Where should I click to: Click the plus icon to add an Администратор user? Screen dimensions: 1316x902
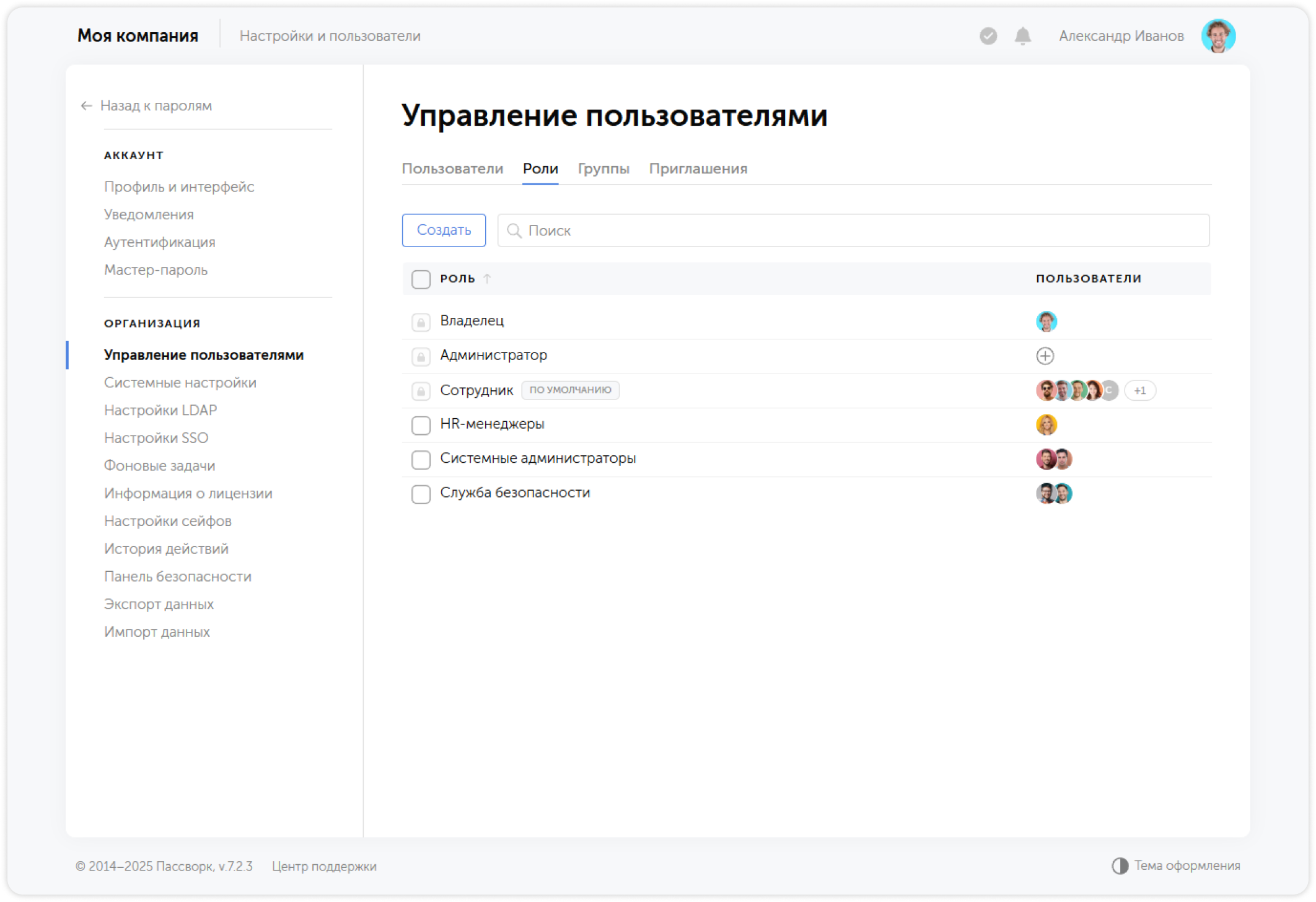tap(1045, 356)
